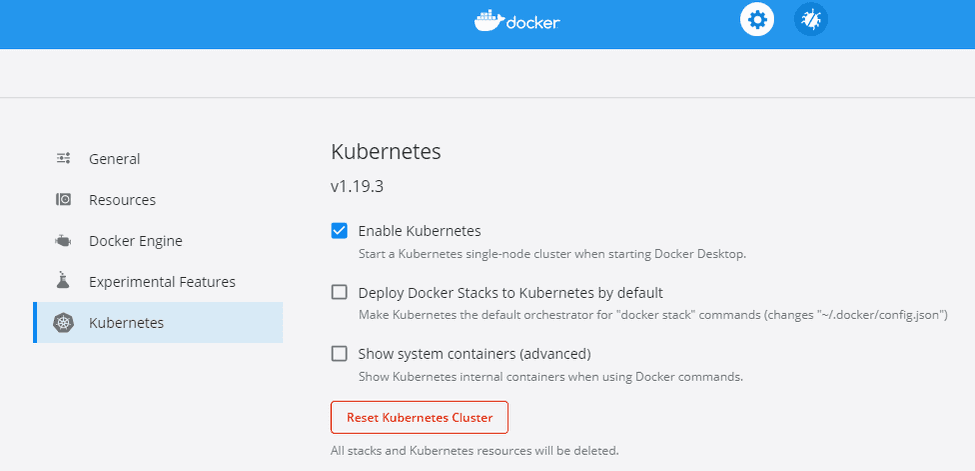Viewport: 975px width, 471px height.
Task: Click the Docker Engine whale icon
Action: point(63,241)
